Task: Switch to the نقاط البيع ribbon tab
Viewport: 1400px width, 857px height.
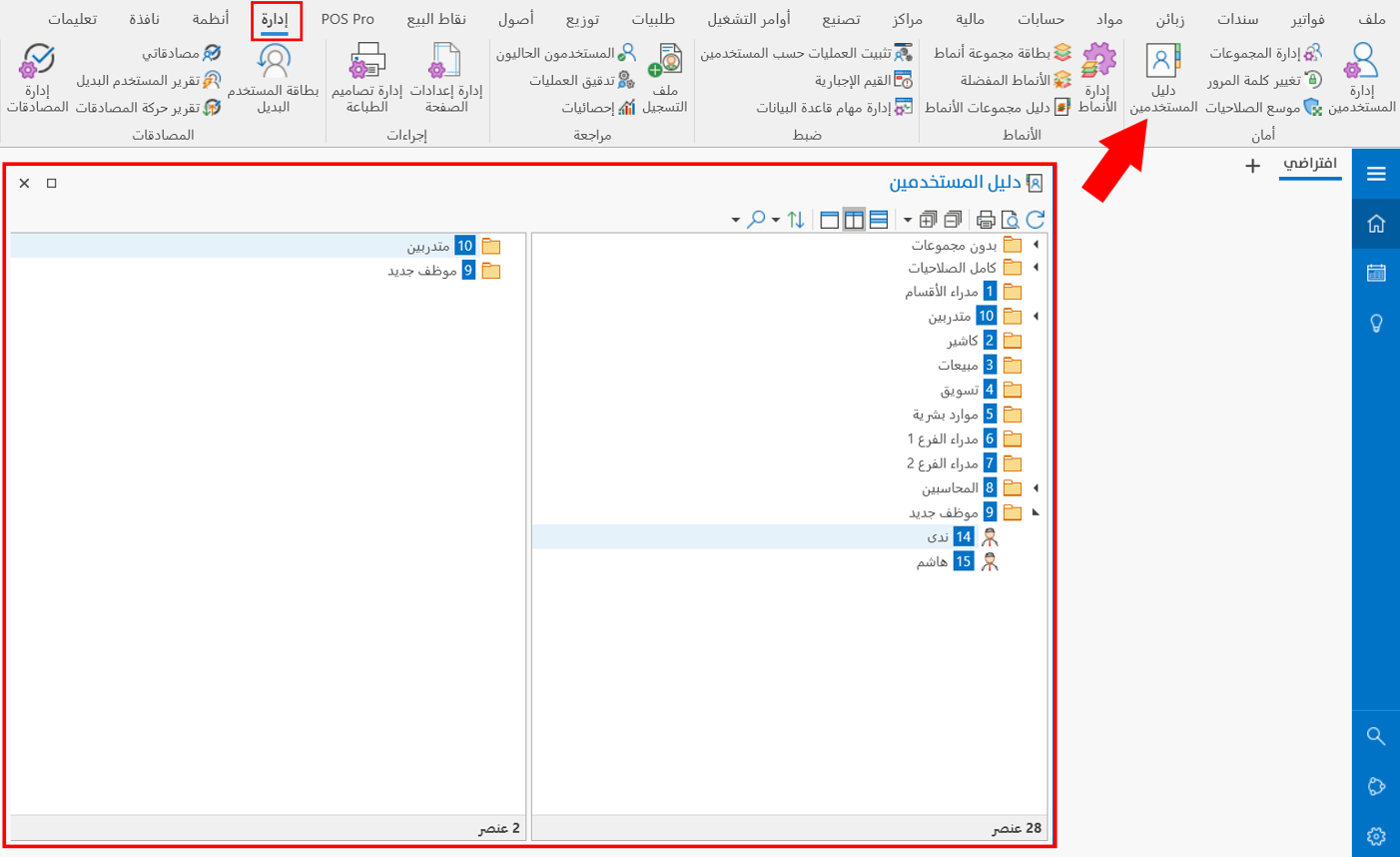Action: point(437,17)
